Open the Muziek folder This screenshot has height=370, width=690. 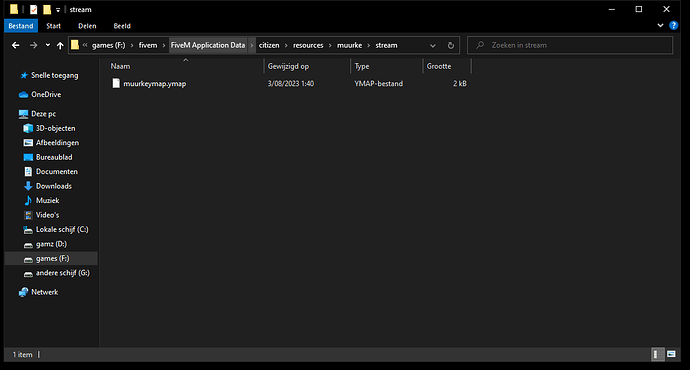pyautogui.click(x=47, y=201)
